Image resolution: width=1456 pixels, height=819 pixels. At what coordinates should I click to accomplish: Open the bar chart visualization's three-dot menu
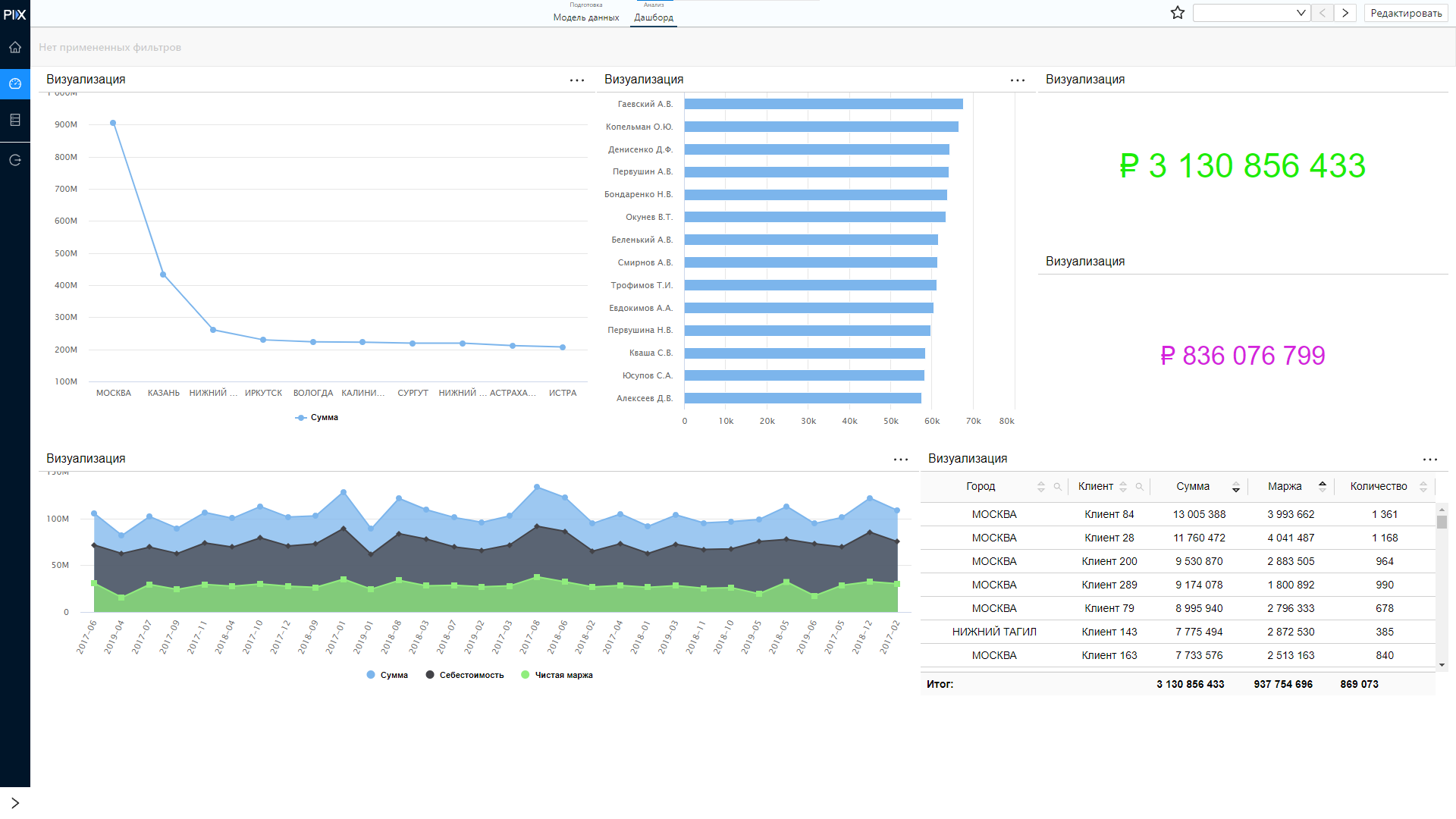click(x=1018, y=80)
